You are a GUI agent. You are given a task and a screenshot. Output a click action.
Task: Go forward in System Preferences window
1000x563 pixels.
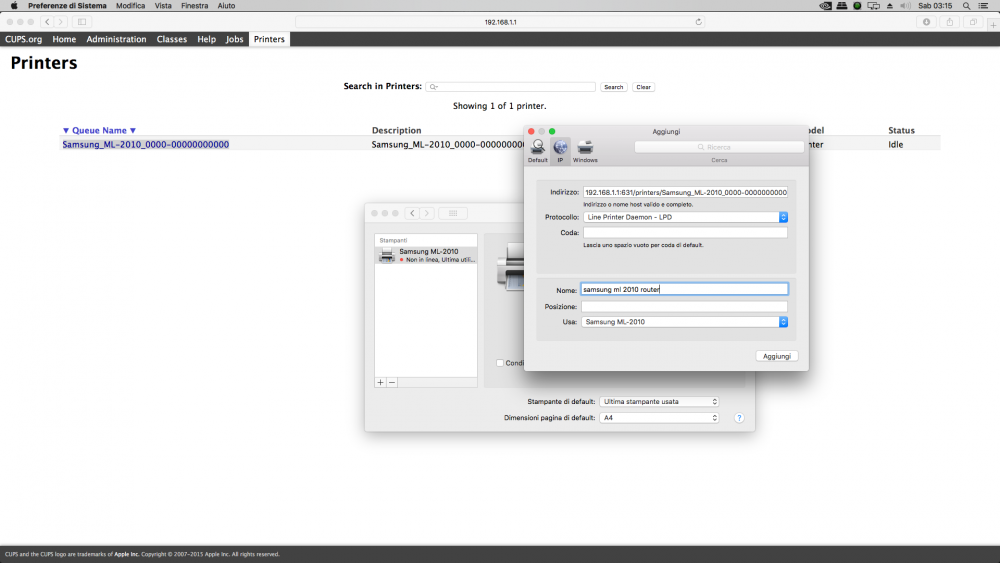pyautogui.click(x=427, y=213)
